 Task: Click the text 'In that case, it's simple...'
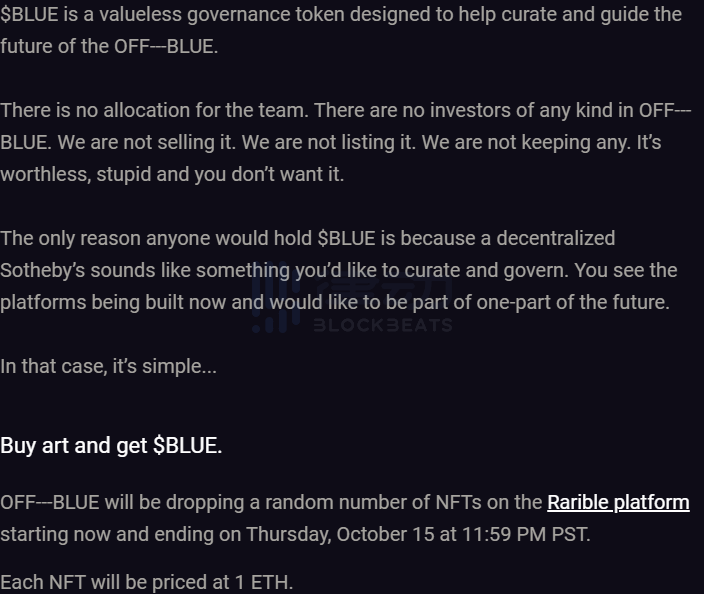(x=109, y=366)
